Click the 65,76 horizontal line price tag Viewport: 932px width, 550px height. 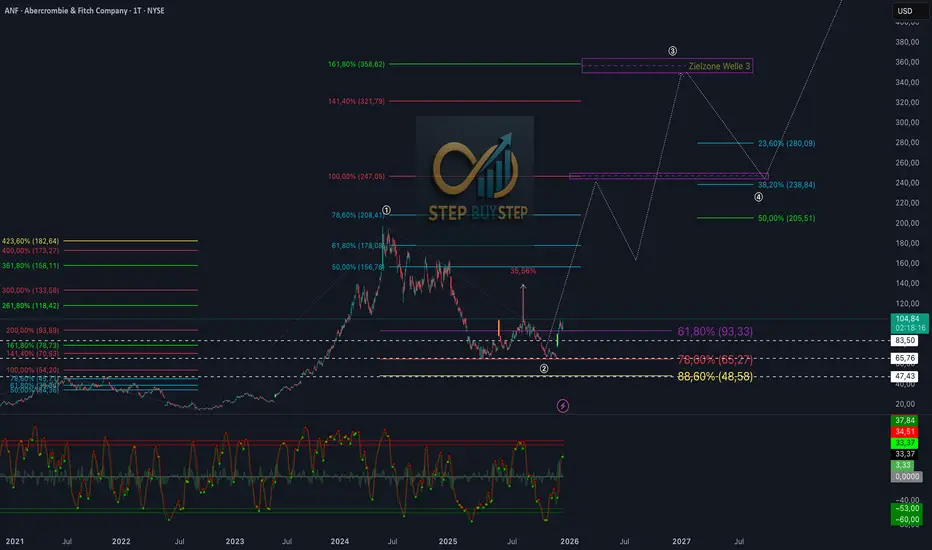click(x=905, y=359)
